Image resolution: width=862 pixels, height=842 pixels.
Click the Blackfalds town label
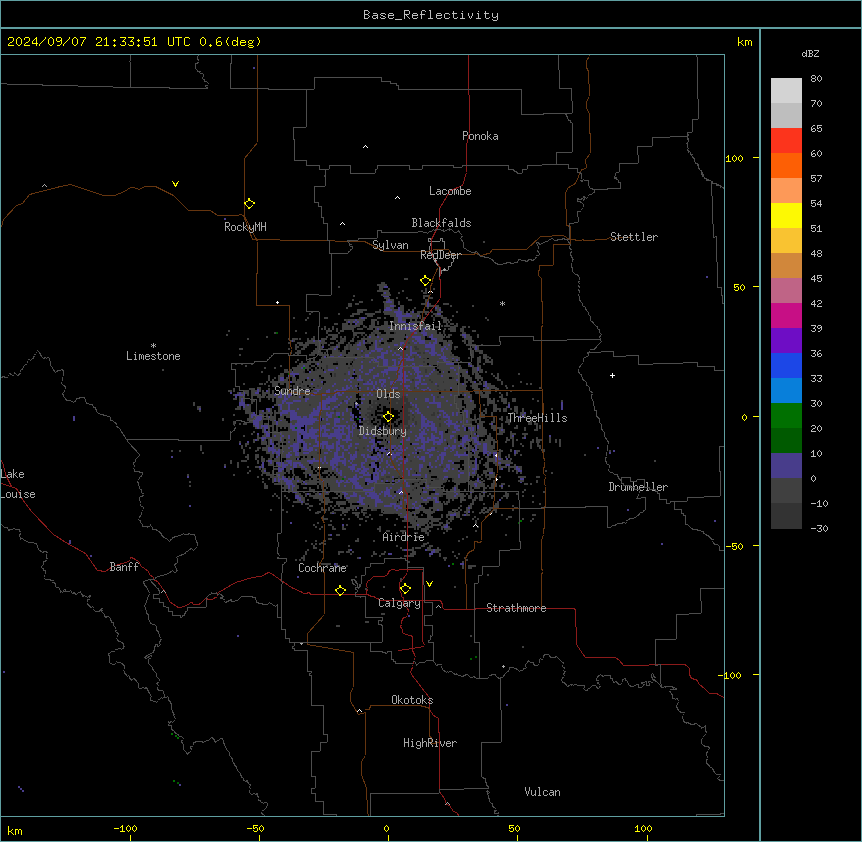click(x=441, y=223)
